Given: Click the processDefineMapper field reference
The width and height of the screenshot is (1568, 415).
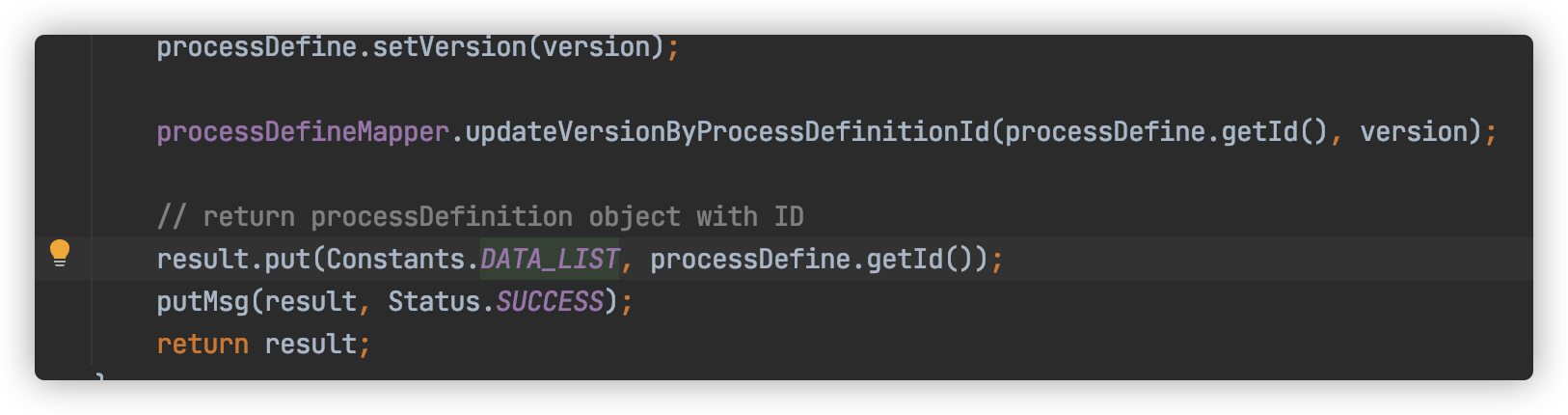Looking at the screenshot, I should [303, 131].
